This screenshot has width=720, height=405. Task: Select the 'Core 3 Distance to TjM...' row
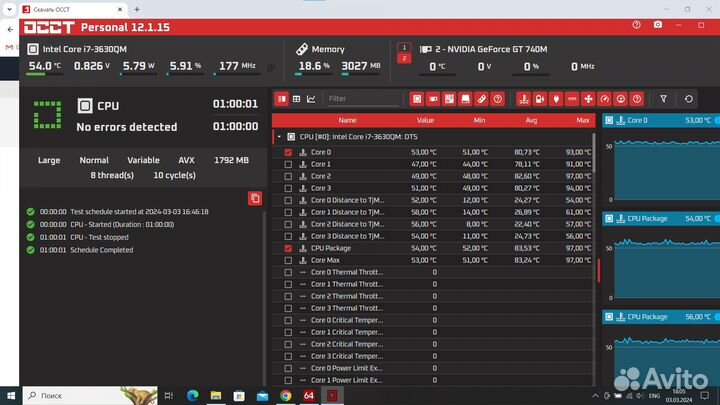[433, 236]
